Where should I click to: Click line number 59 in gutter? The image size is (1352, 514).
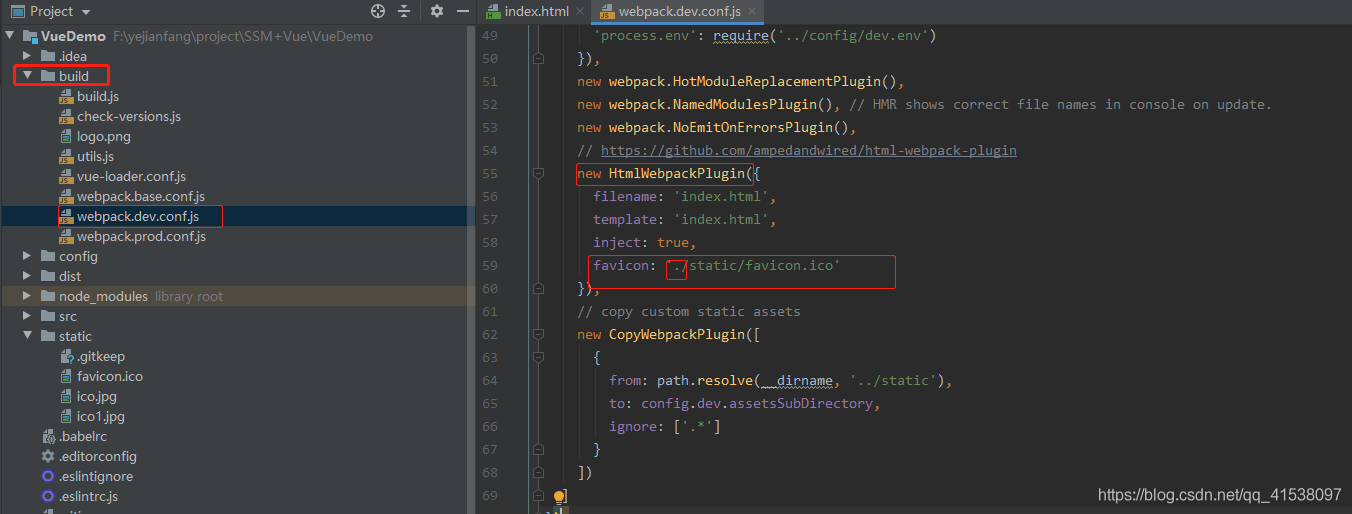click(489, 265)
